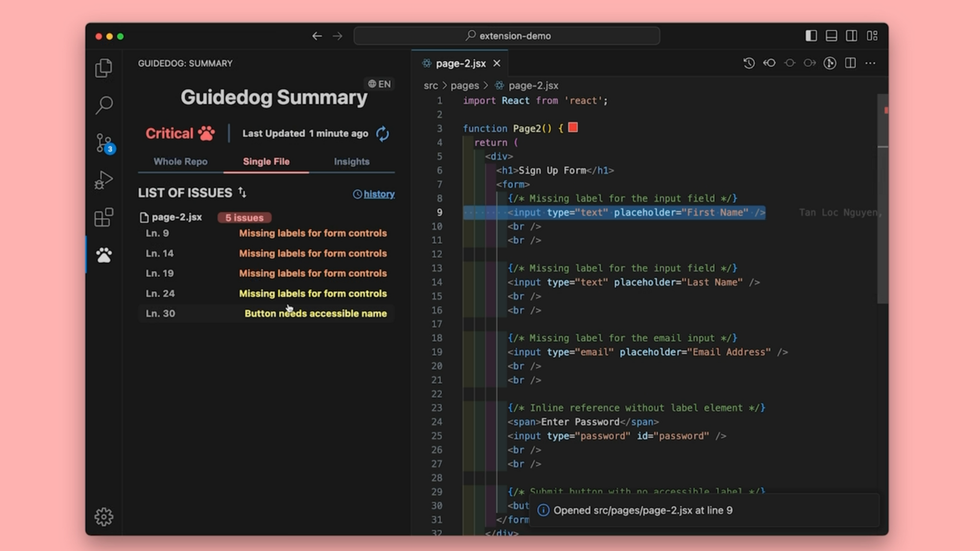Go forward using the right arrow

(x=338, y=36)
